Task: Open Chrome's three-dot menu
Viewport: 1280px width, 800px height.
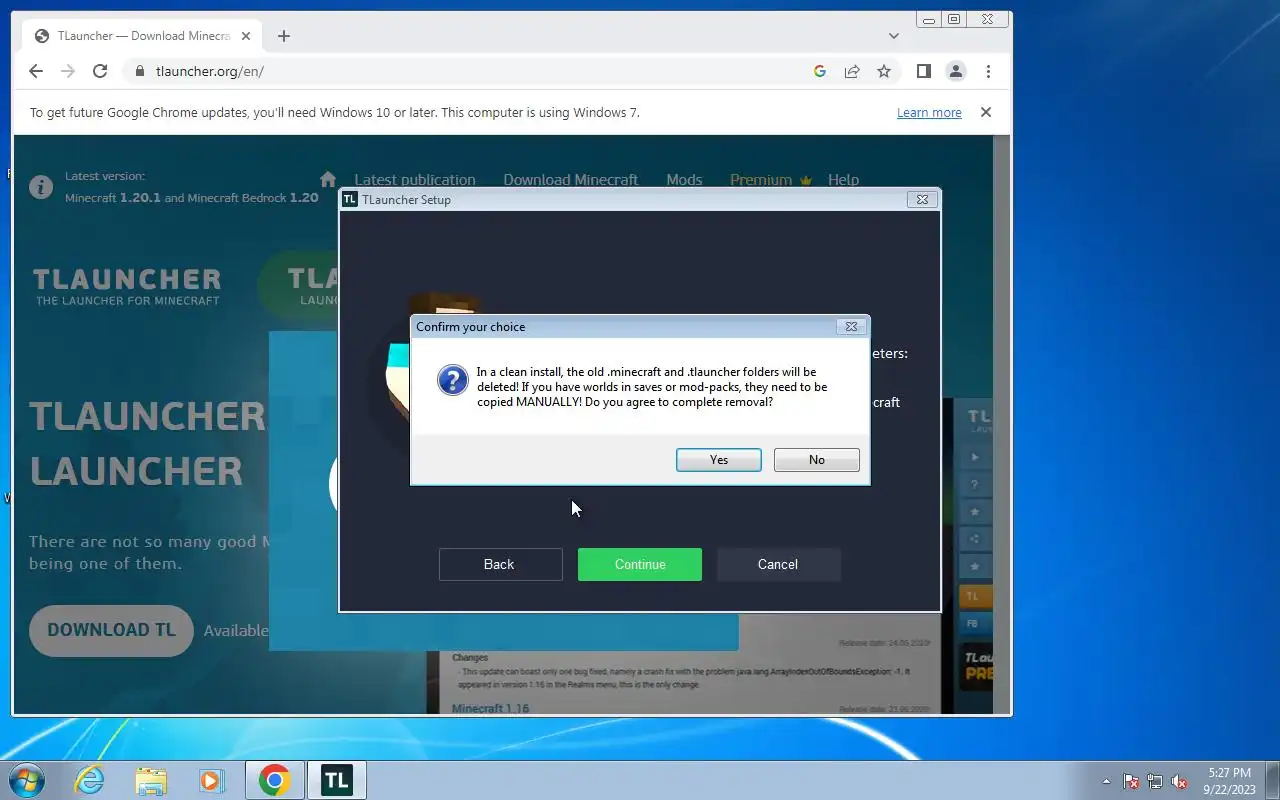Action: point(988,71)
